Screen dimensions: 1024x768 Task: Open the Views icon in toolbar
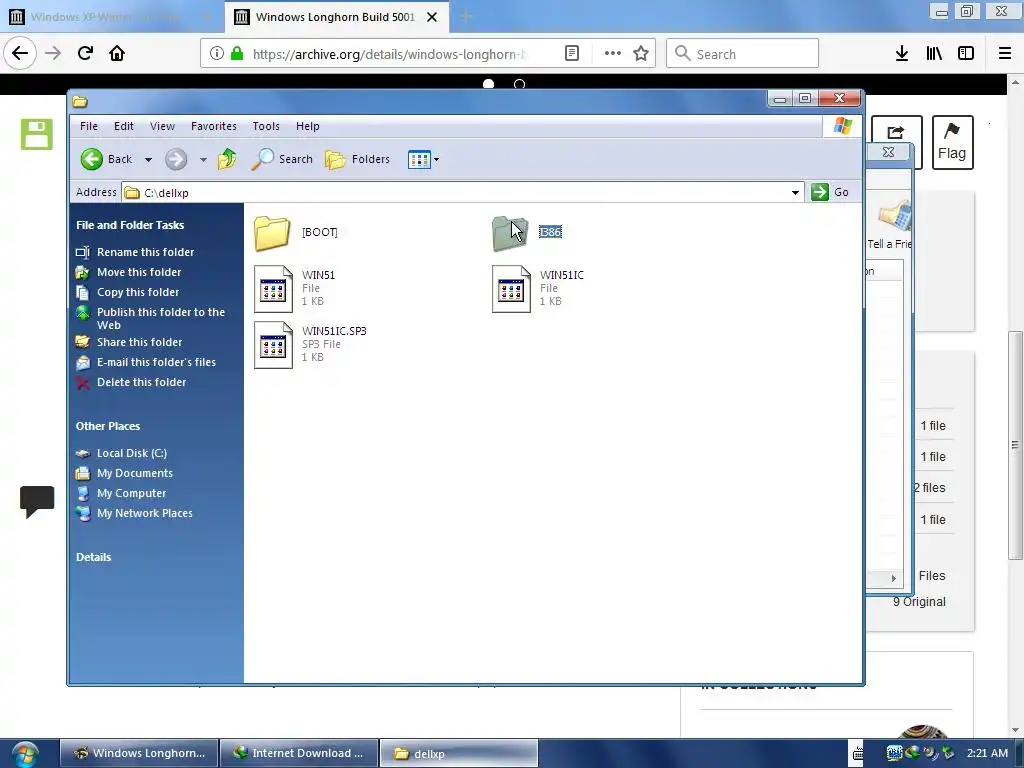(x=419, y=159)
